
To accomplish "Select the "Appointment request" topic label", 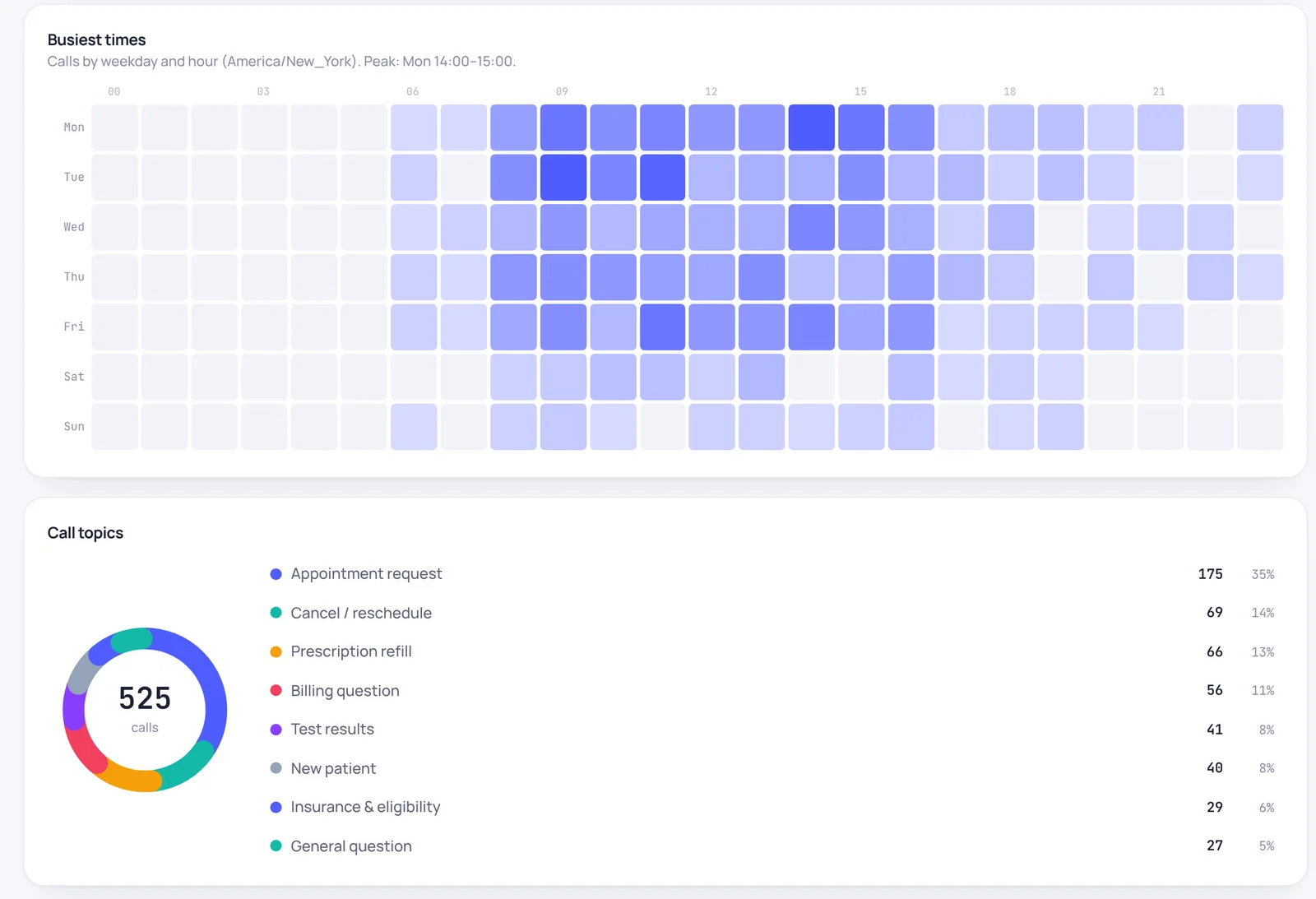I will coord(366,574).
